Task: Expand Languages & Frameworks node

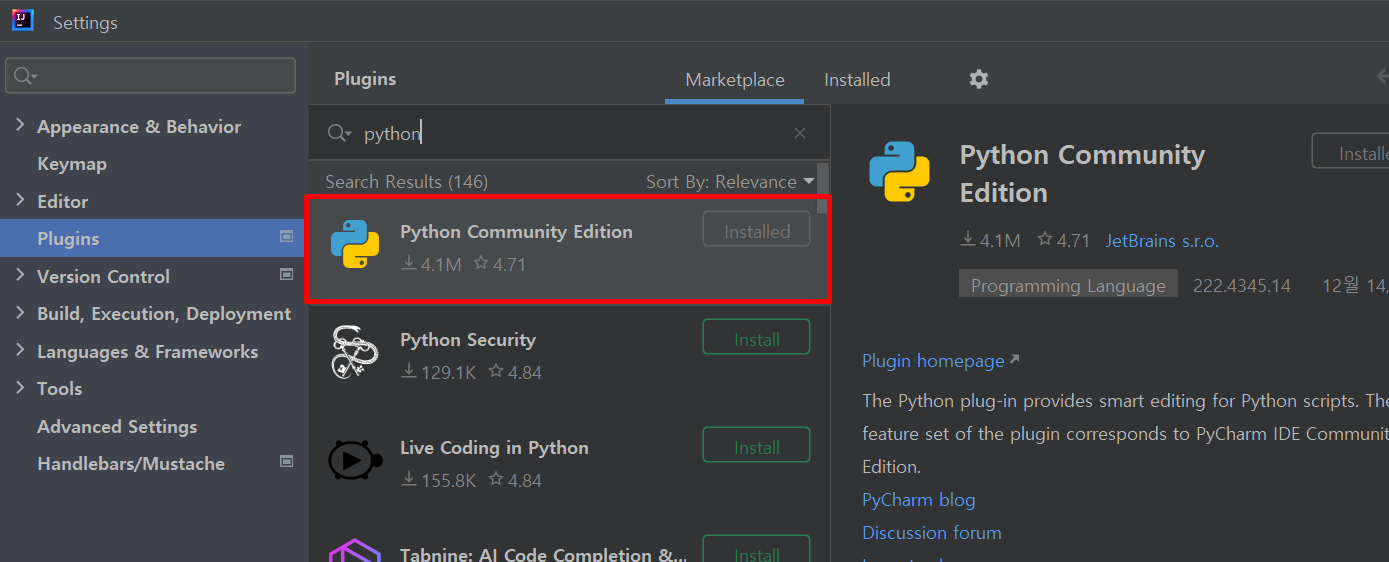Action: pyautogui.click(x=20, y=350)
